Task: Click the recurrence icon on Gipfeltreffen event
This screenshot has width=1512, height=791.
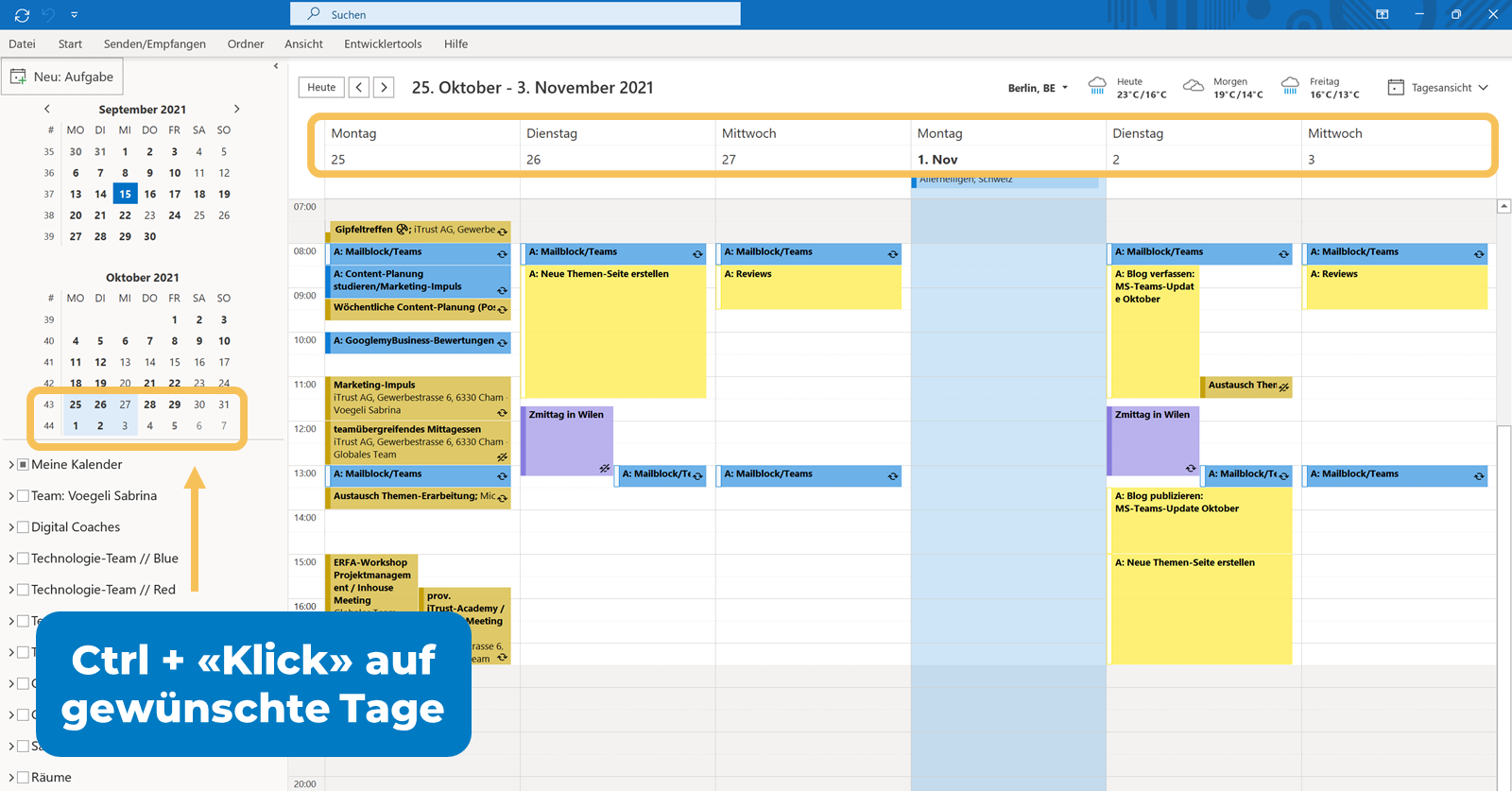Action: click(503, 232)
